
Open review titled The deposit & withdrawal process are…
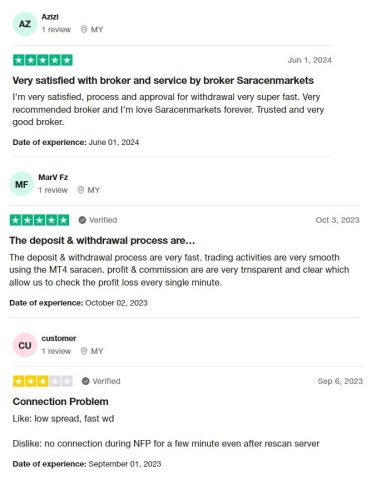click(102, 240)
